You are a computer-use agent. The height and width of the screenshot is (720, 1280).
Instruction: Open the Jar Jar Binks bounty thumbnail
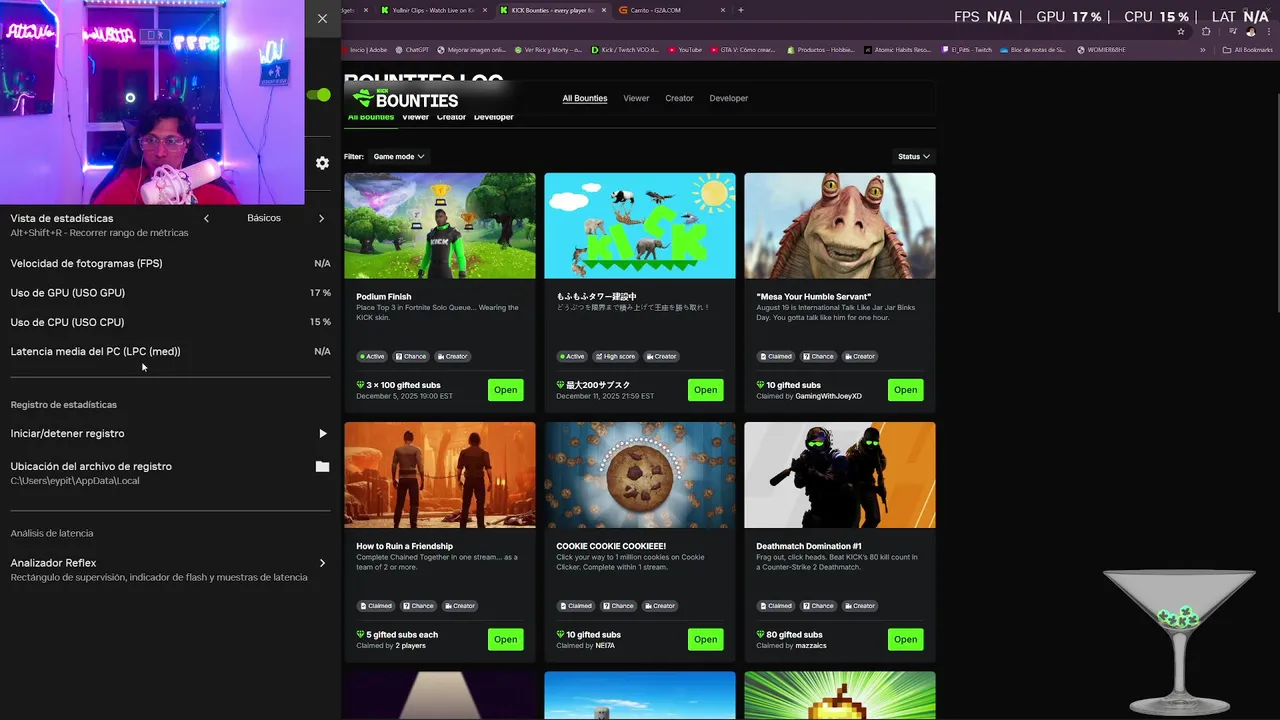840,226
